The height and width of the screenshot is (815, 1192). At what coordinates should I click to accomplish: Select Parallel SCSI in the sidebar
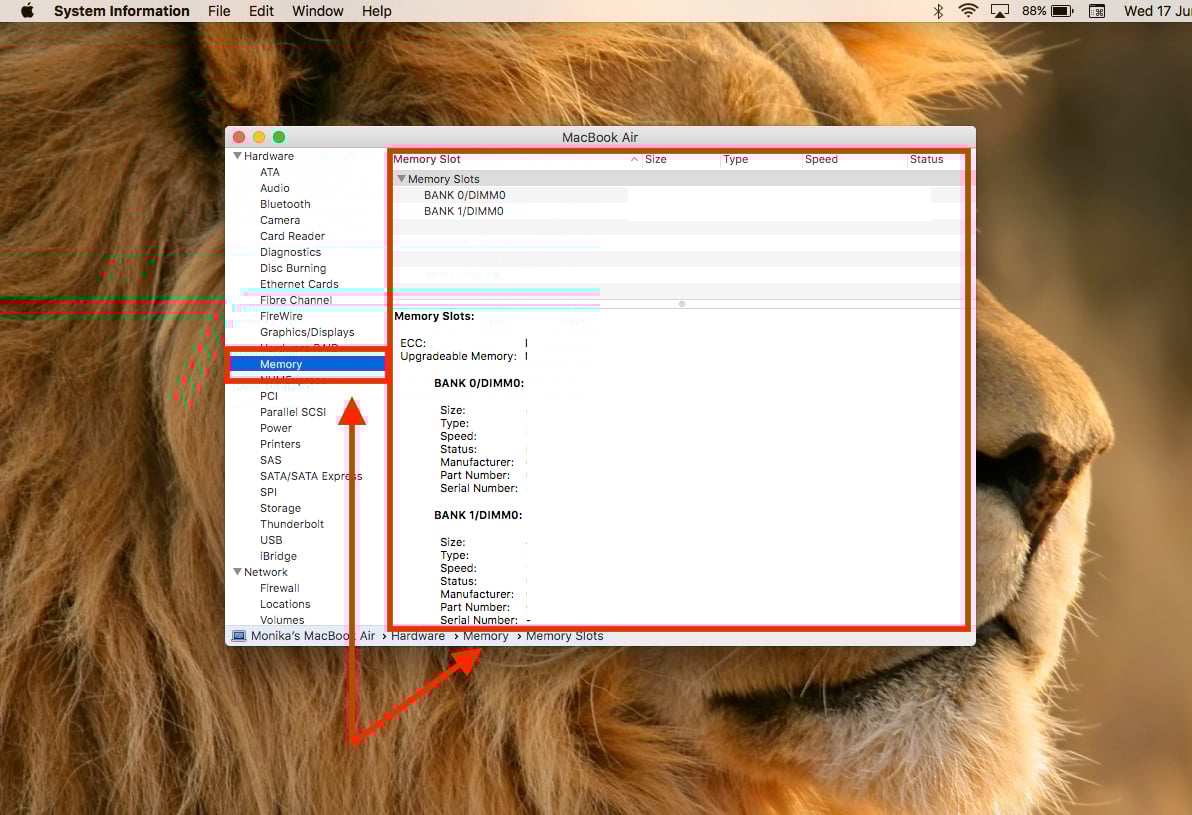coord(293,411)
